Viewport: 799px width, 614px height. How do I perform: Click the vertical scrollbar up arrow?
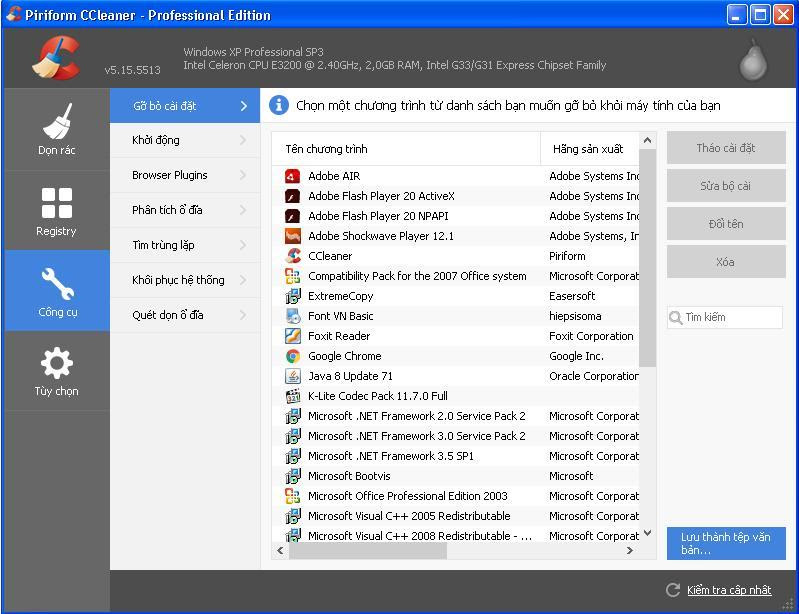647,140
